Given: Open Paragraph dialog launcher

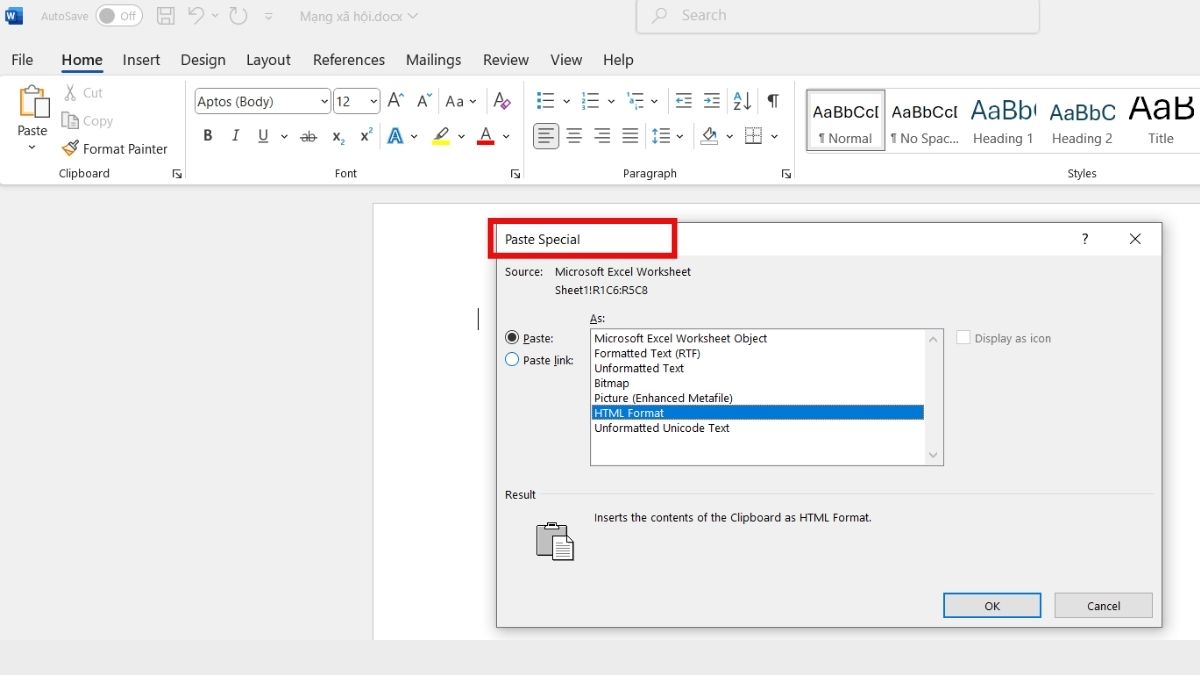Looking at the screenshot, I should [786, 174].
